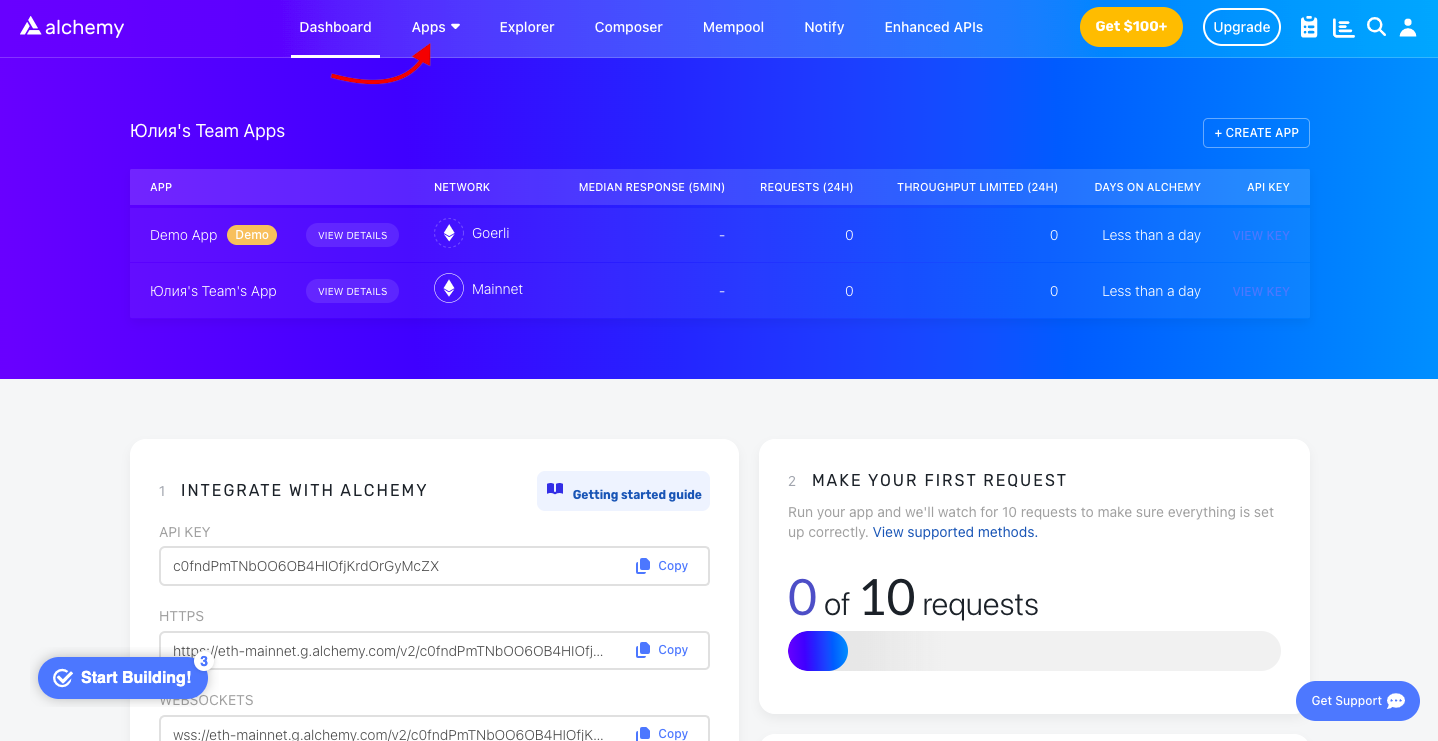Click the MEDIAN RESPONSE (5MIN) column header

[x=652, y=187]
